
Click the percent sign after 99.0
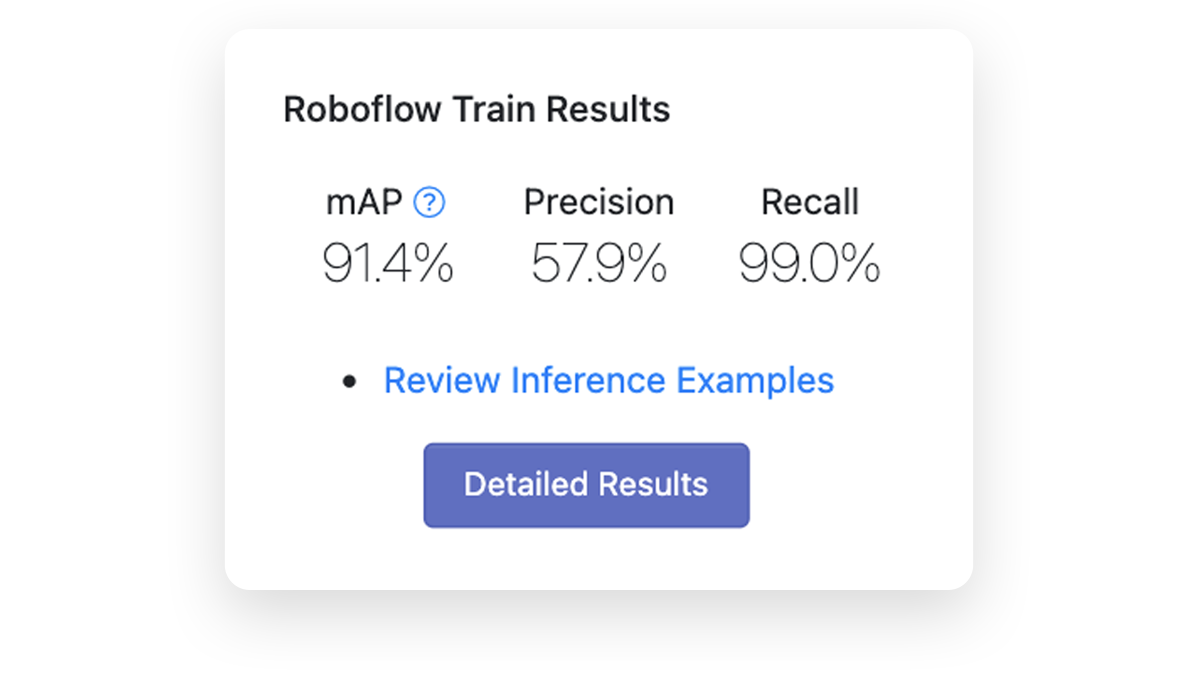(858, 265)
